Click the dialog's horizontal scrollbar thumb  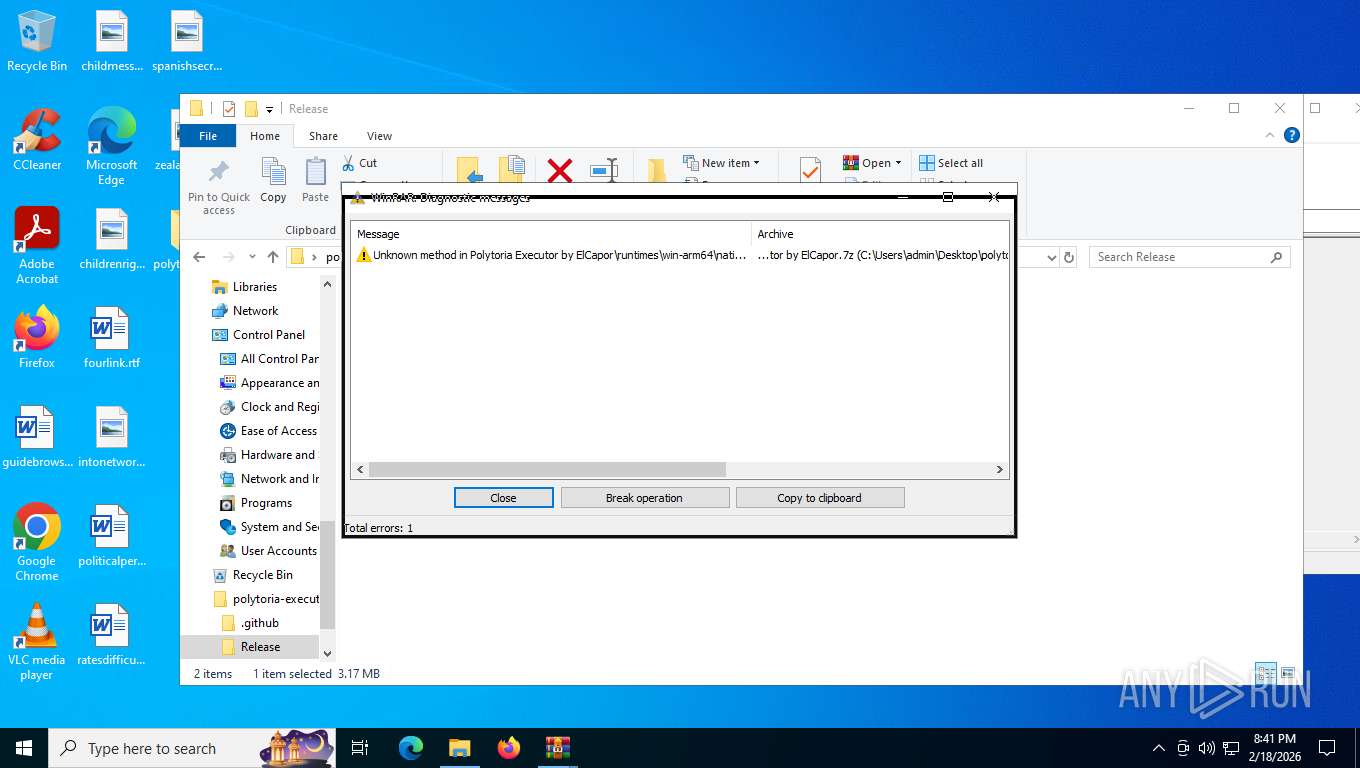point(547,469)
